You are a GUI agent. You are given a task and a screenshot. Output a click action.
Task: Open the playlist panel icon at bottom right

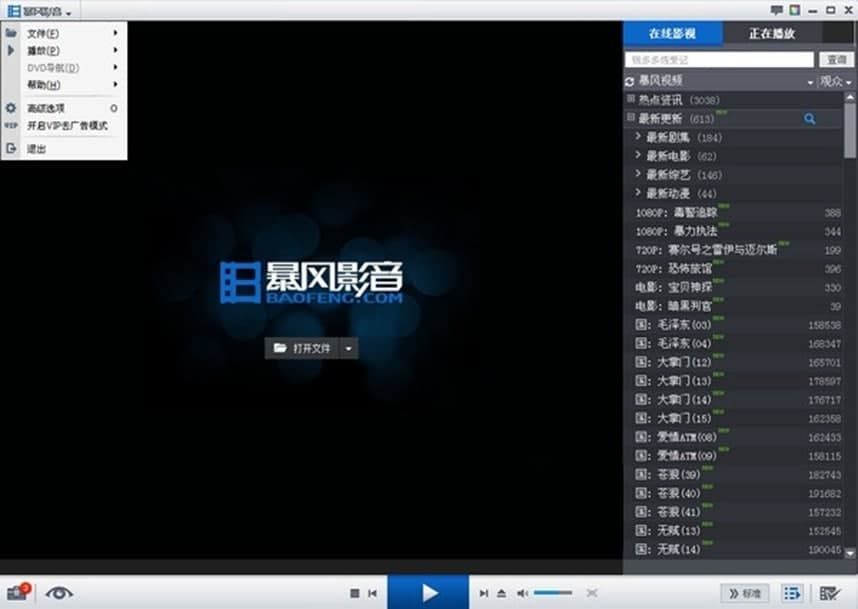(790, 592)
